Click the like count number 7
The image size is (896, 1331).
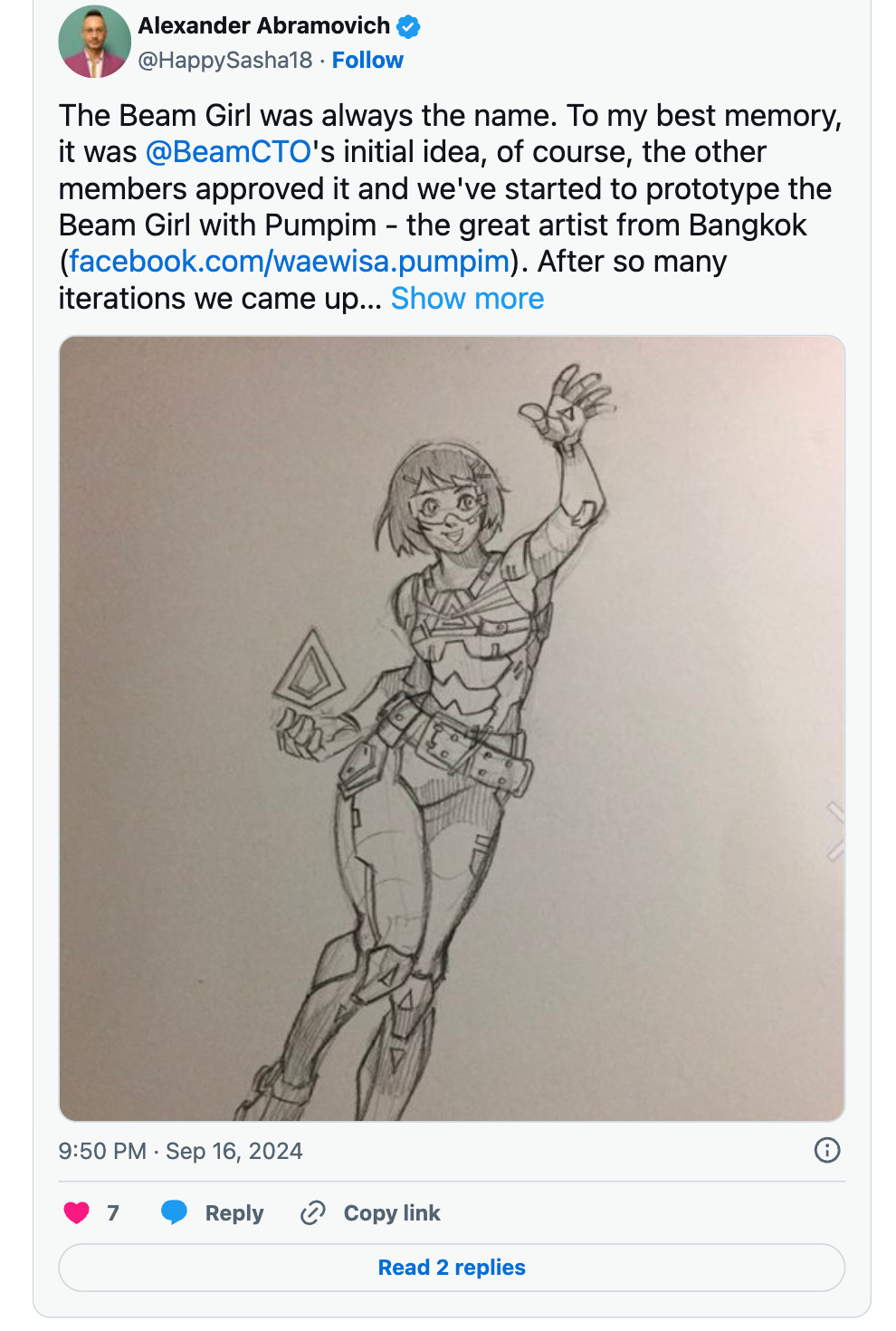[x=113, y=1213]
